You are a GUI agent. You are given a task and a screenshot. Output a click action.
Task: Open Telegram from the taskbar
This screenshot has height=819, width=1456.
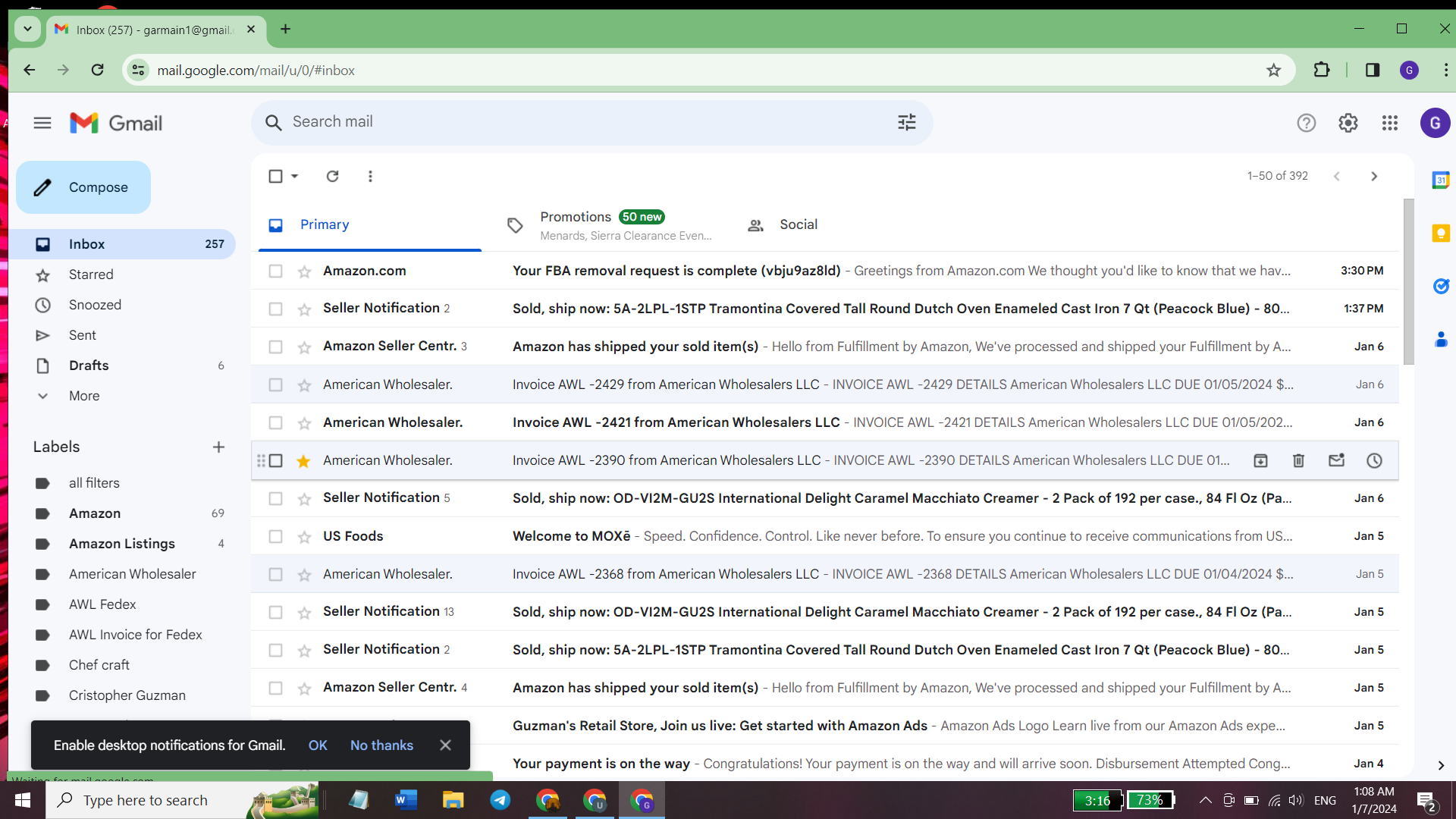(500, 800)
